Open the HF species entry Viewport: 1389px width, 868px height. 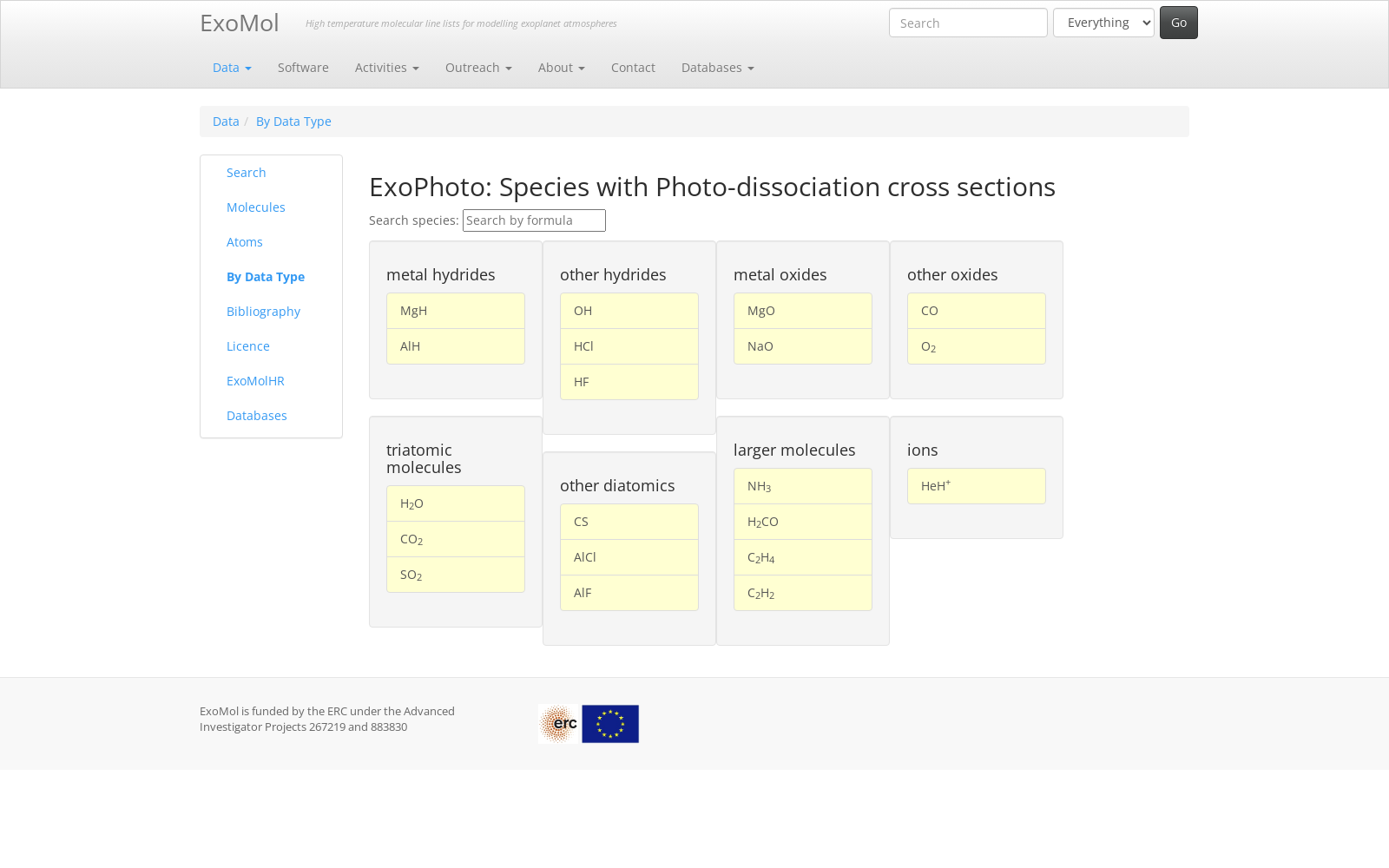click(x=629, y=382)
